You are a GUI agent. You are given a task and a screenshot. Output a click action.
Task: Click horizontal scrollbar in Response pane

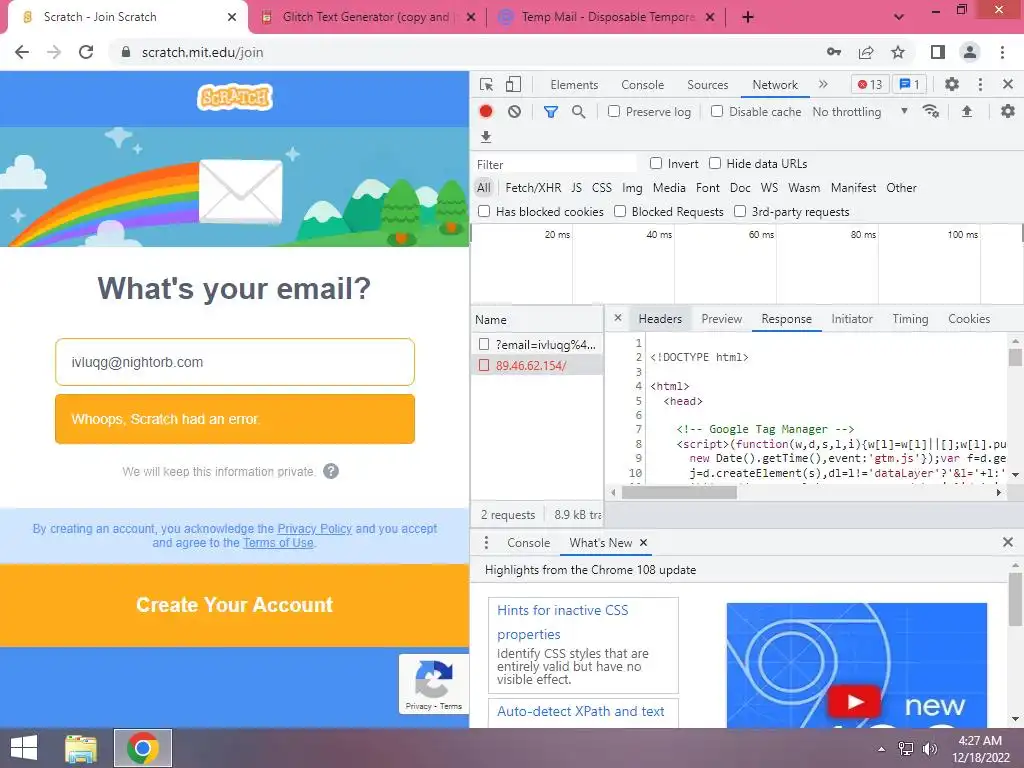point(679,492)
